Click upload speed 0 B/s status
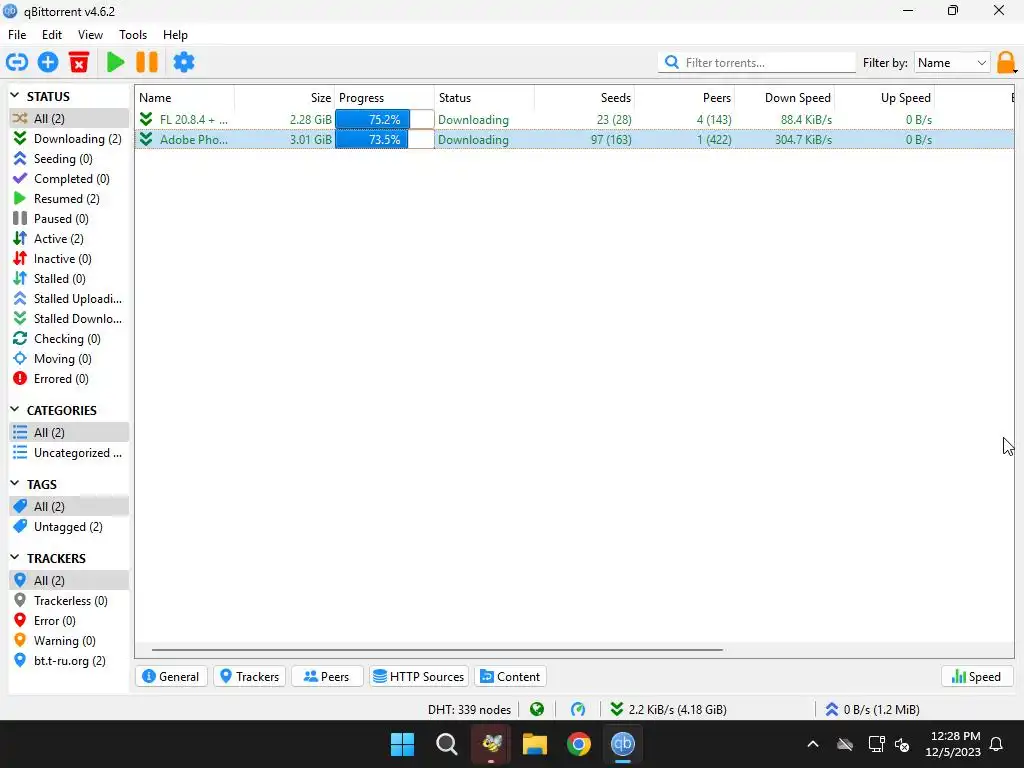This screenshot has height=768, width=1024. 872,709
